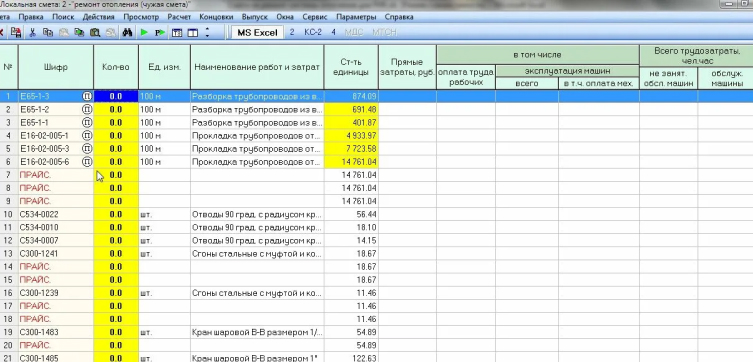
Task: Click the binoculars Find icon
Action: click(x=127, y=33)
